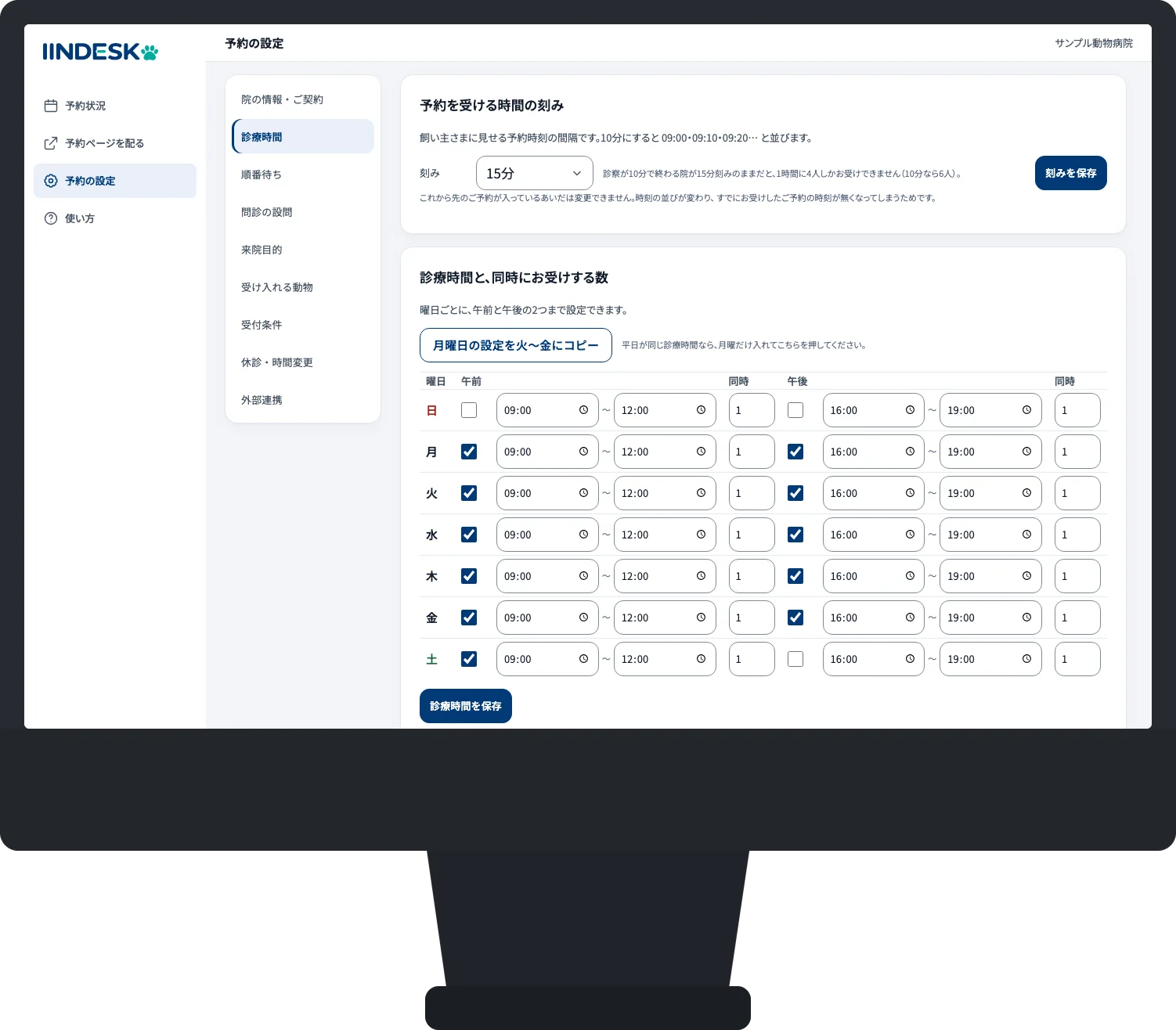This screenshot has height=1030, width=1176.
Task: Click the calendar icon beside 予約状況
Action: [51, 106]
